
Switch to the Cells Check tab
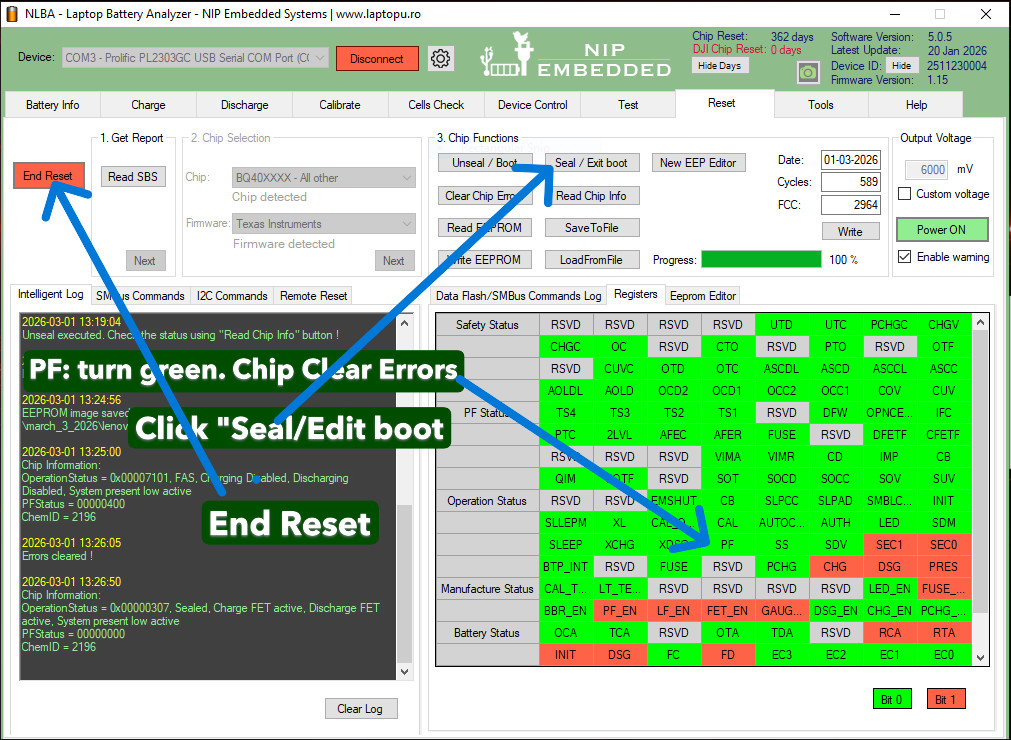(x=436, y=105)
